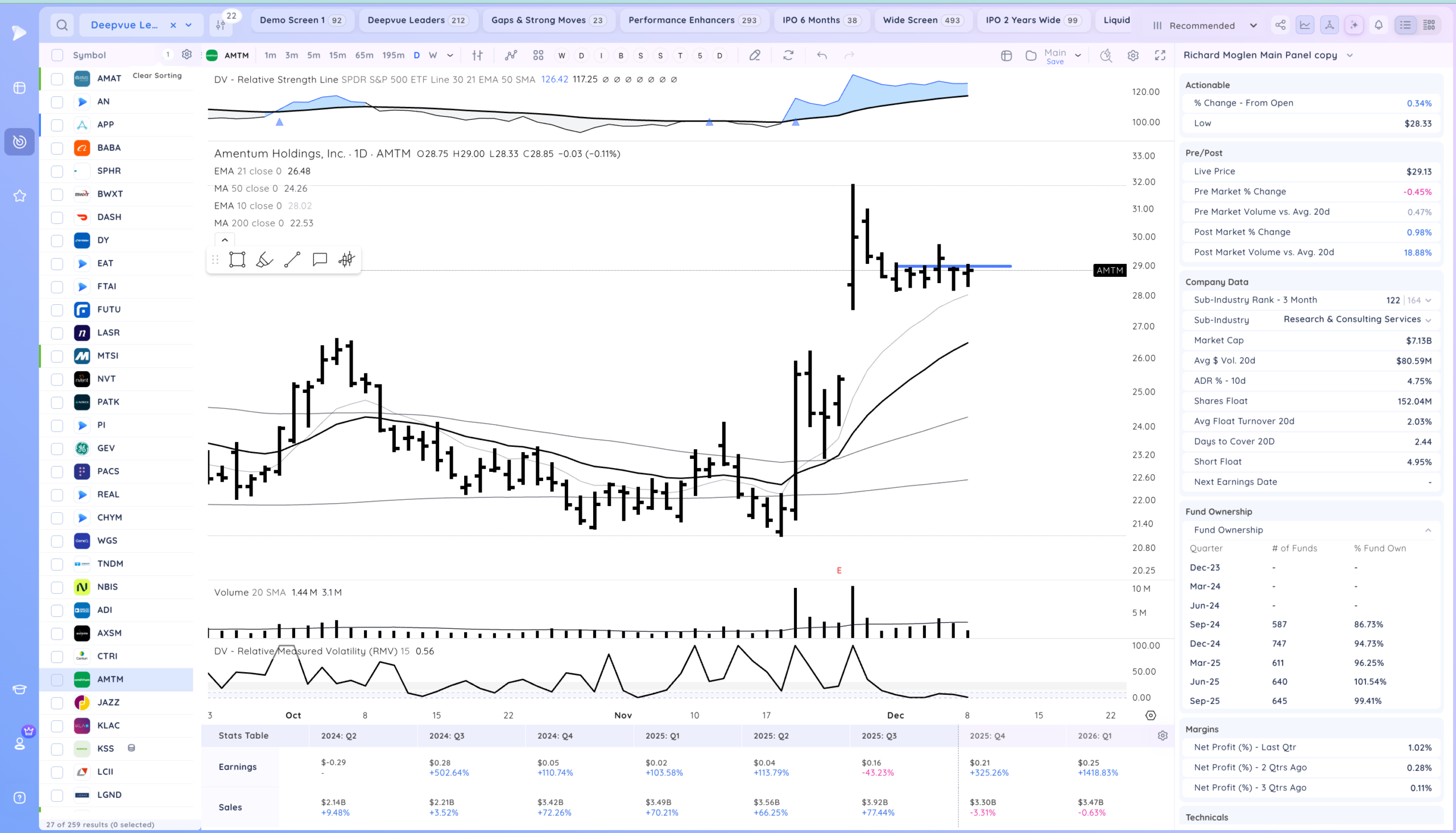Open the search magnifier icon

(x=62, y=24)
